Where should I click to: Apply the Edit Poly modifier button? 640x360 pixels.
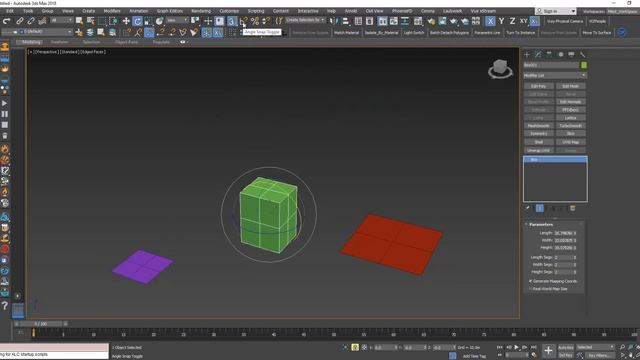tap(538, 86)
